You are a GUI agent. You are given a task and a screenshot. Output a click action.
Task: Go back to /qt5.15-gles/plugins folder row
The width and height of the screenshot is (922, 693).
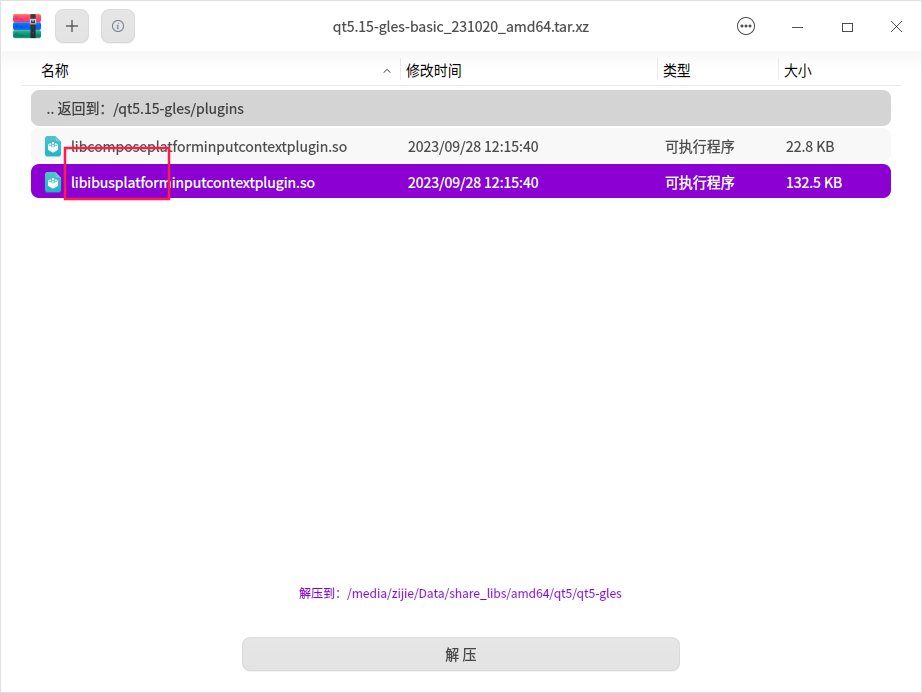(x=460, y=108)
